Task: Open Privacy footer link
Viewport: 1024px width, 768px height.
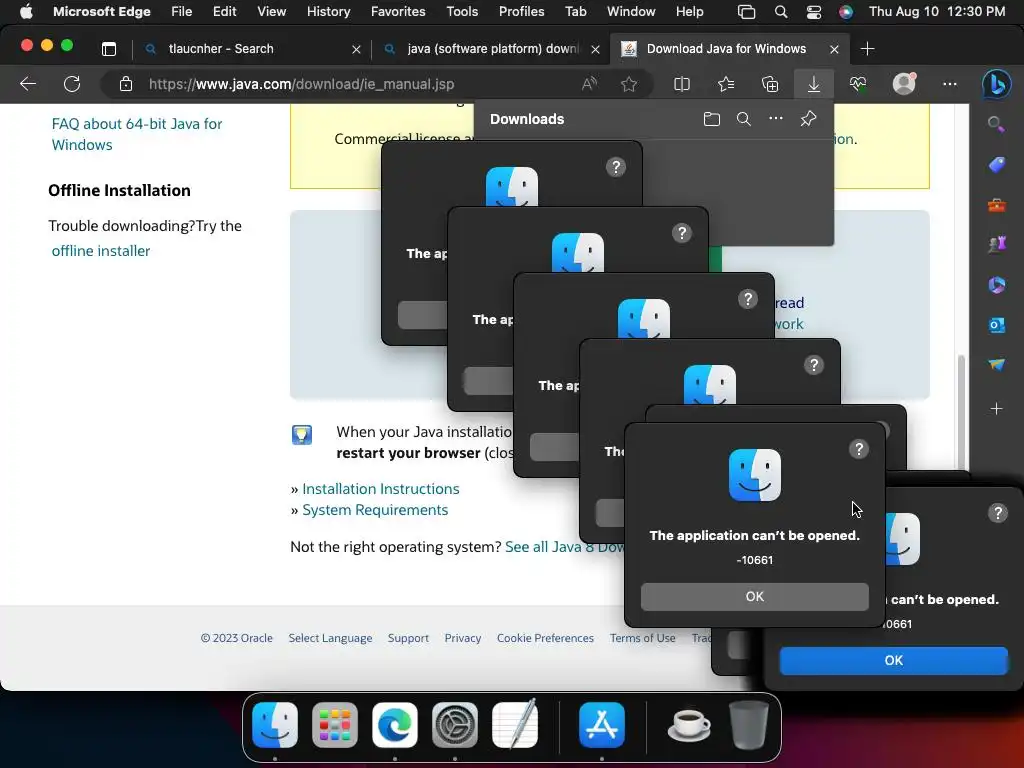Action: tap(462, 638)
